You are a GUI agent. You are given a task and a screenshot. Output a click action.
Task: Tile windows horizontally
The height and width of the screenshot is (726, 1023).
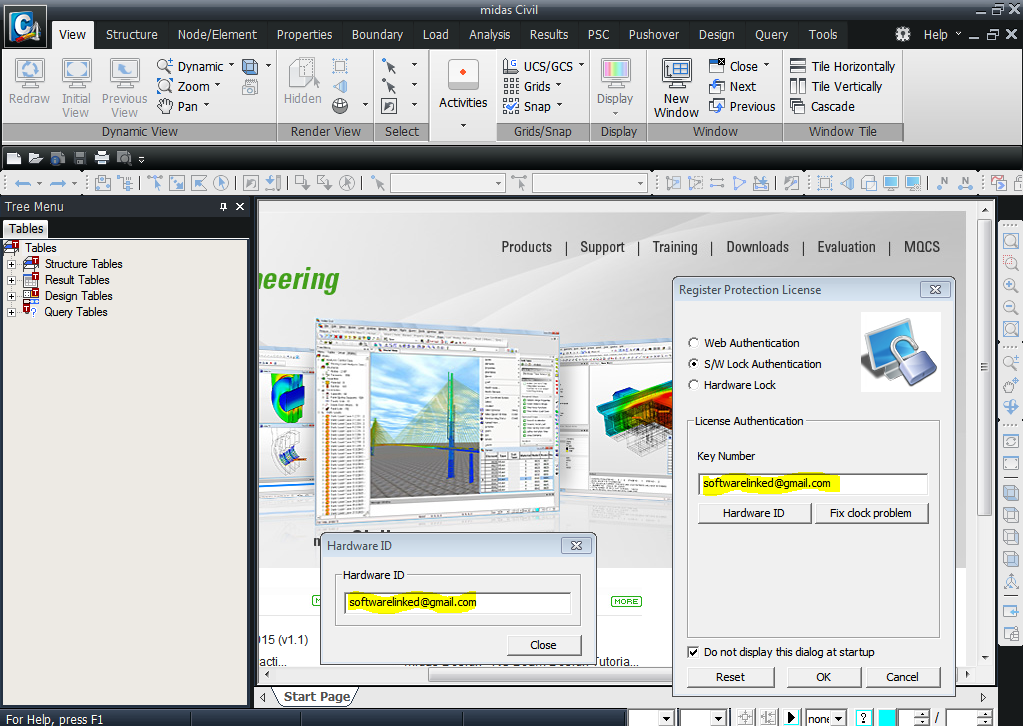(x=842, y=66)
